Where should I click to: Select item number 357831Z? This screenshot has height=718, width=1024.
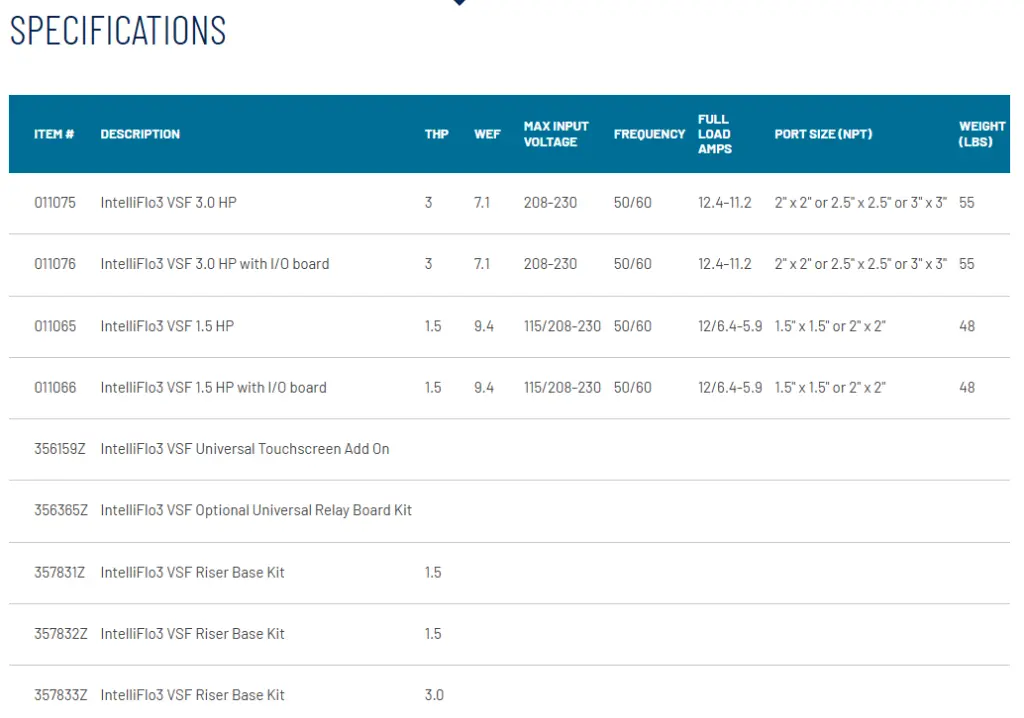coord(59,572)
